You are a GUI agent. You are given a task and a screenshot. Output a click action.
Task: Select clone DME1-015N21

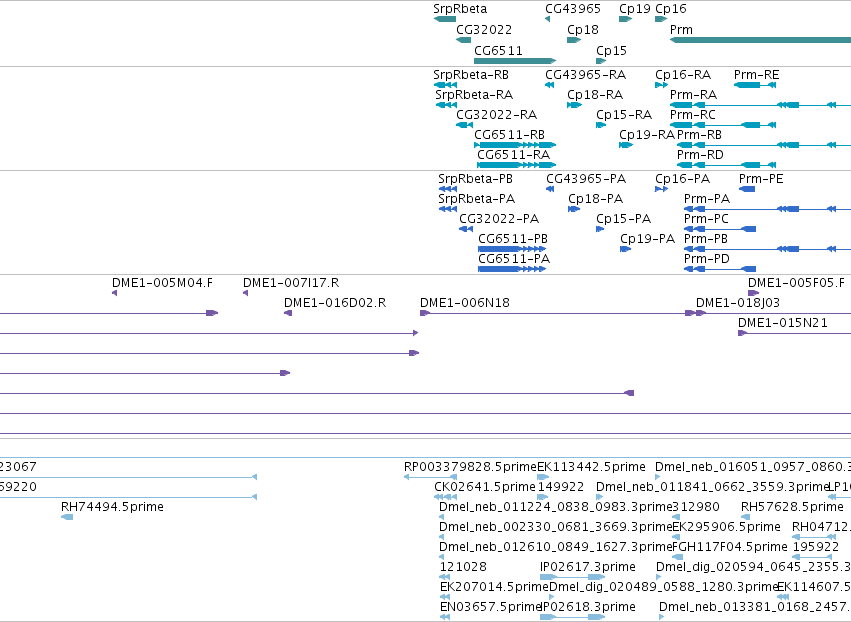[794, 333]
